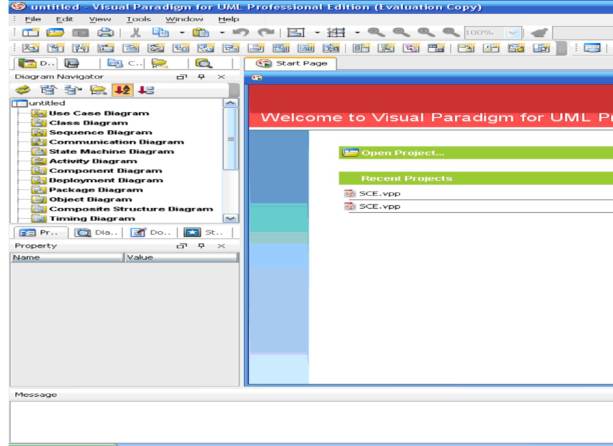Click Collapse All icon in Diagram Navigator
This screenshot has width=613, height=446.
pos(73,90)
